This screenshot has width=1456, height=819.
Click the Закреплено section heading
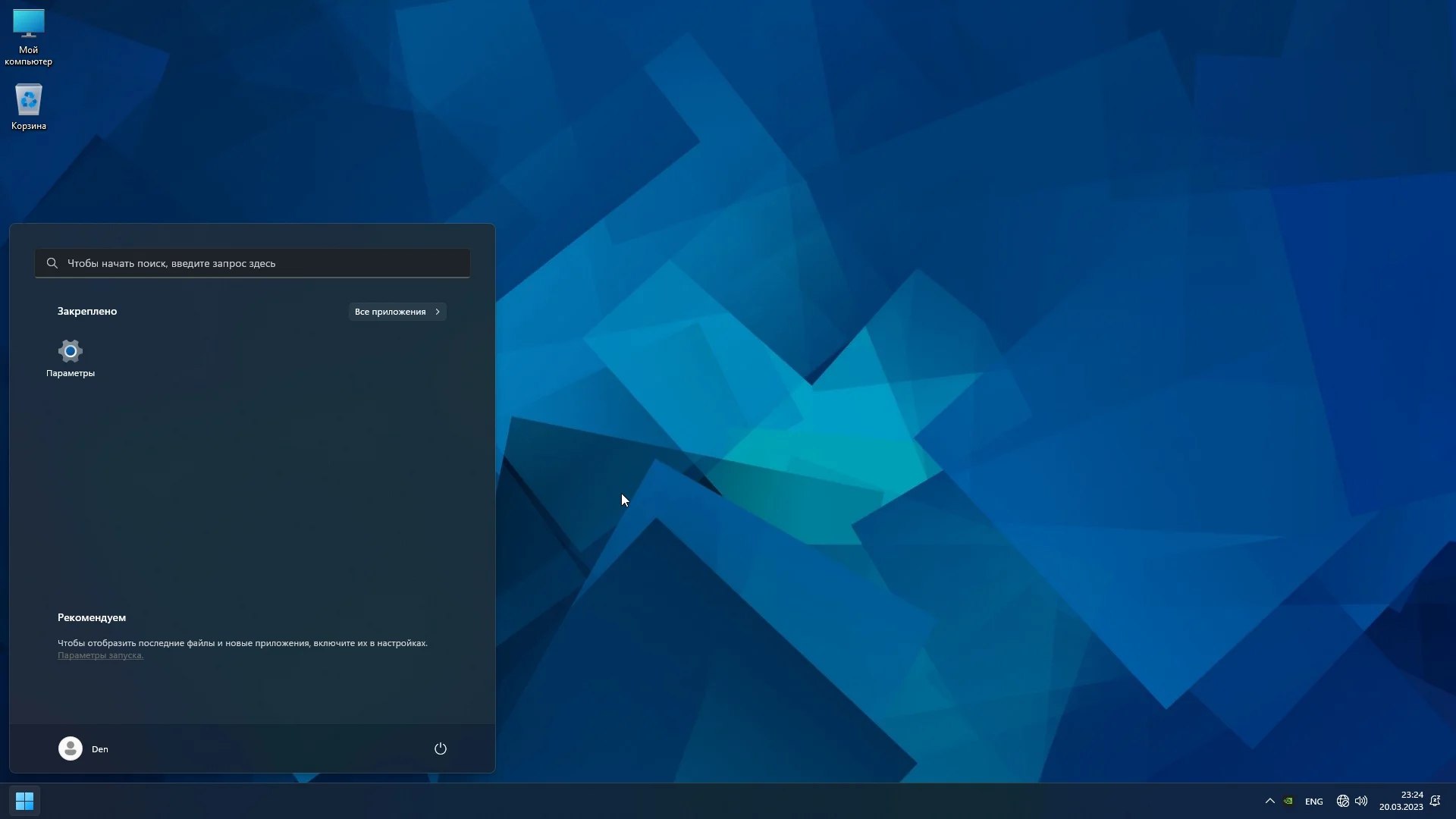coord(87,311)
